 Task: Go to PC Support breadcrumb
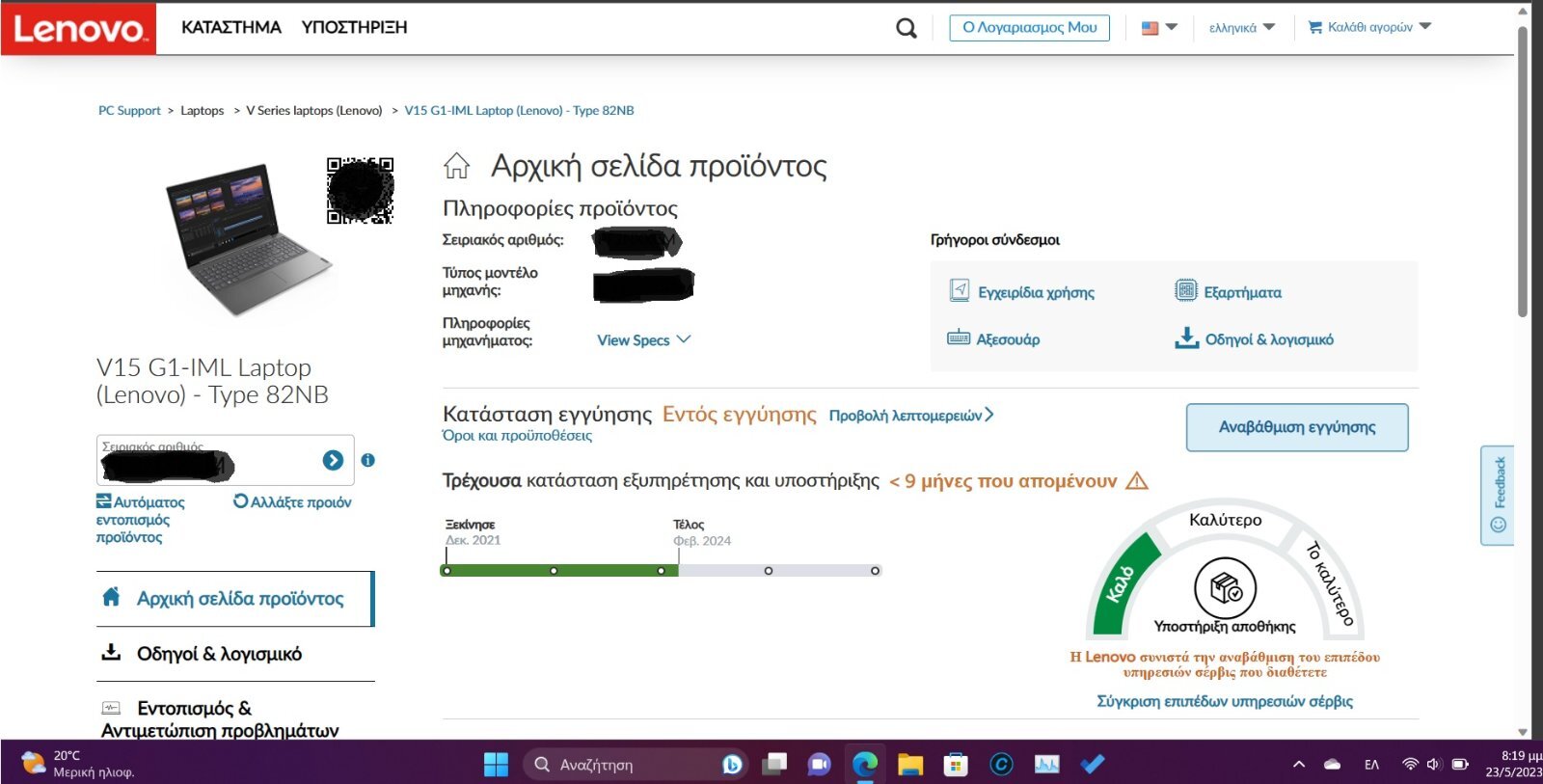coord(129,111)
